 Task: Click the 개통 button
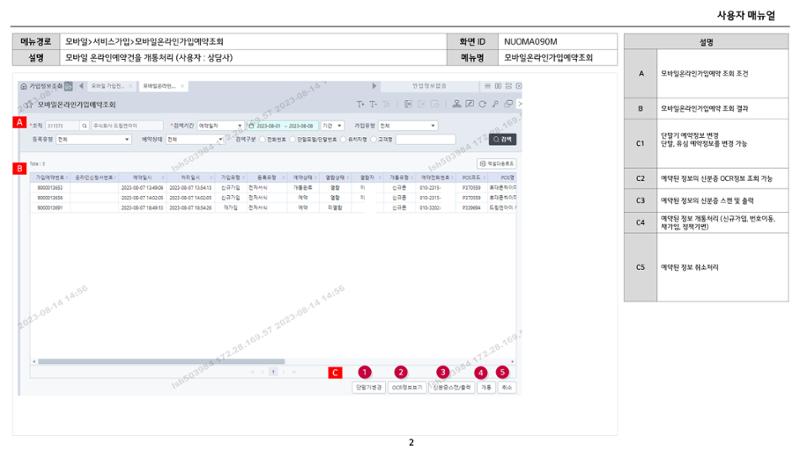tap(486, 388)
